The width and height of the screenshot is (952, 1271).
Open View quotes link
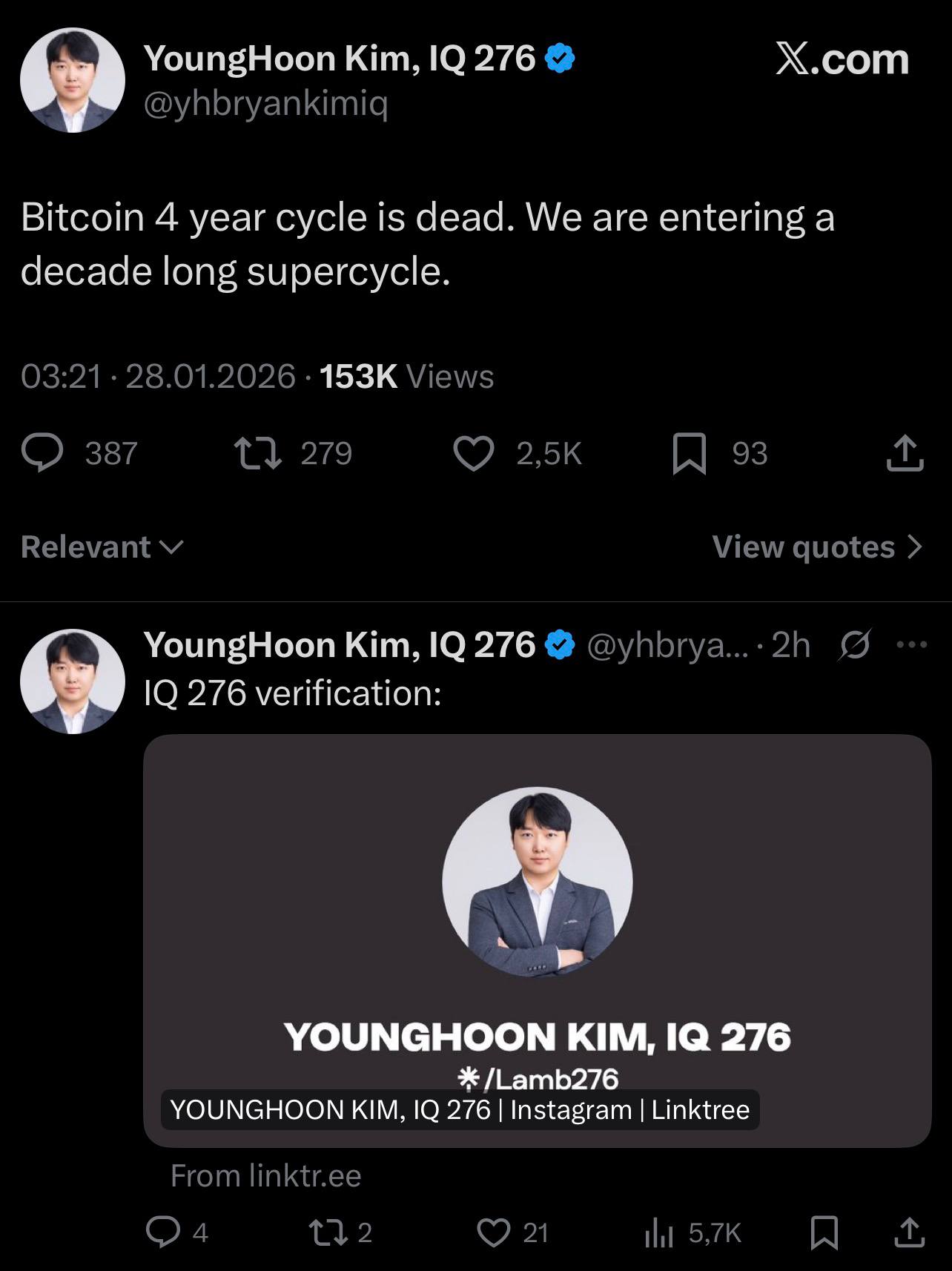(816, 547)
